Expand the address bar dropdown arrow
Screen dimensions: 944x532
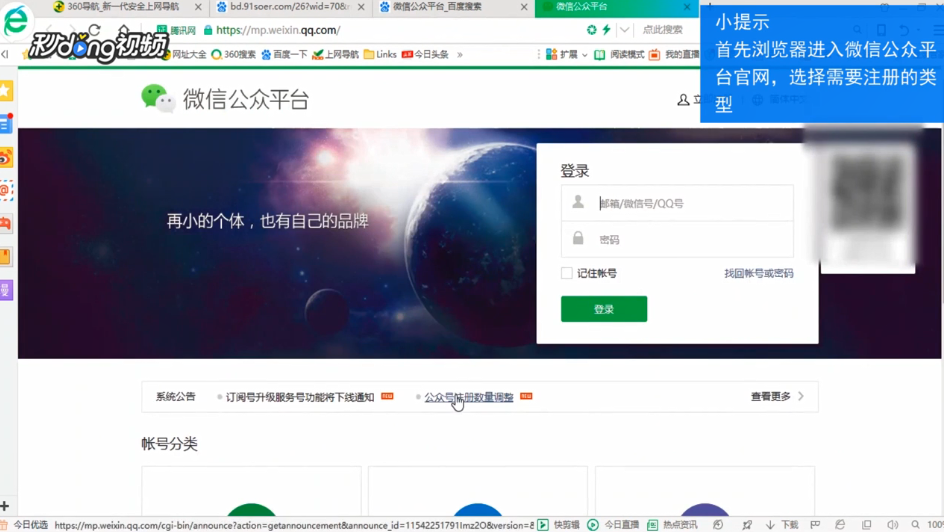(625, 29)
